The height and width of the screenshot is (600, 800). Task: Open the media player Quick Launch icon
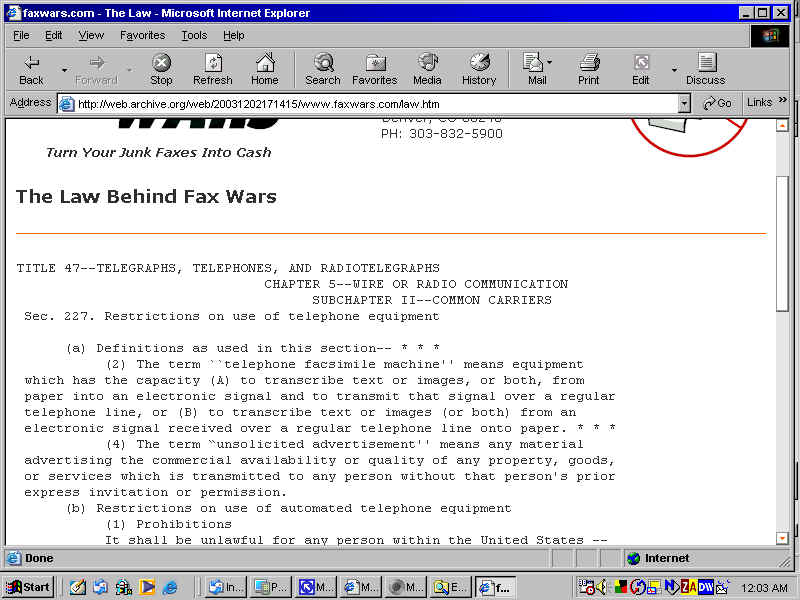pyautogui.click(x=147, y=587)
